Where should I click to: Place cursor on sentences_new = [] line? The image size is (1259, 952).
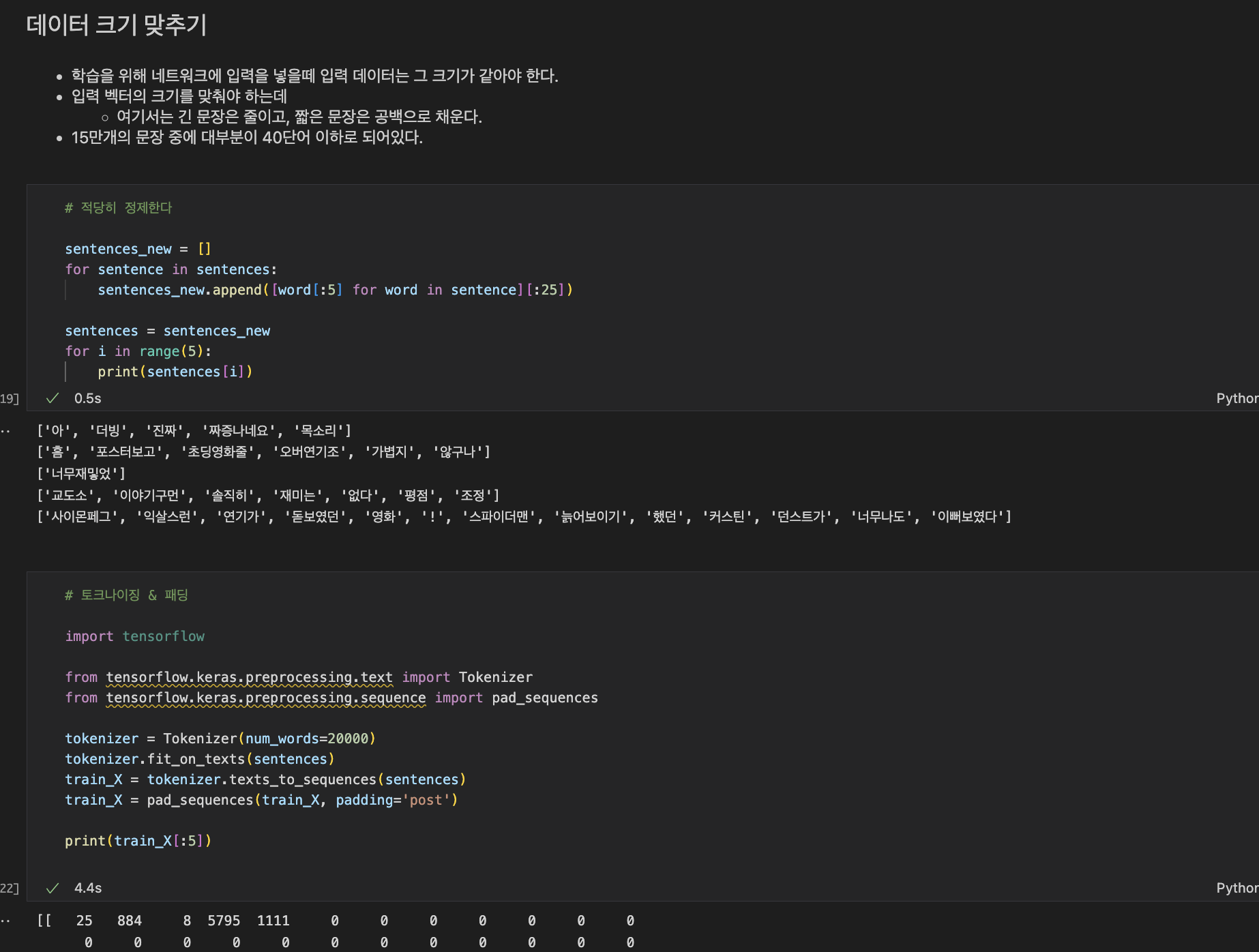[138, 249]
